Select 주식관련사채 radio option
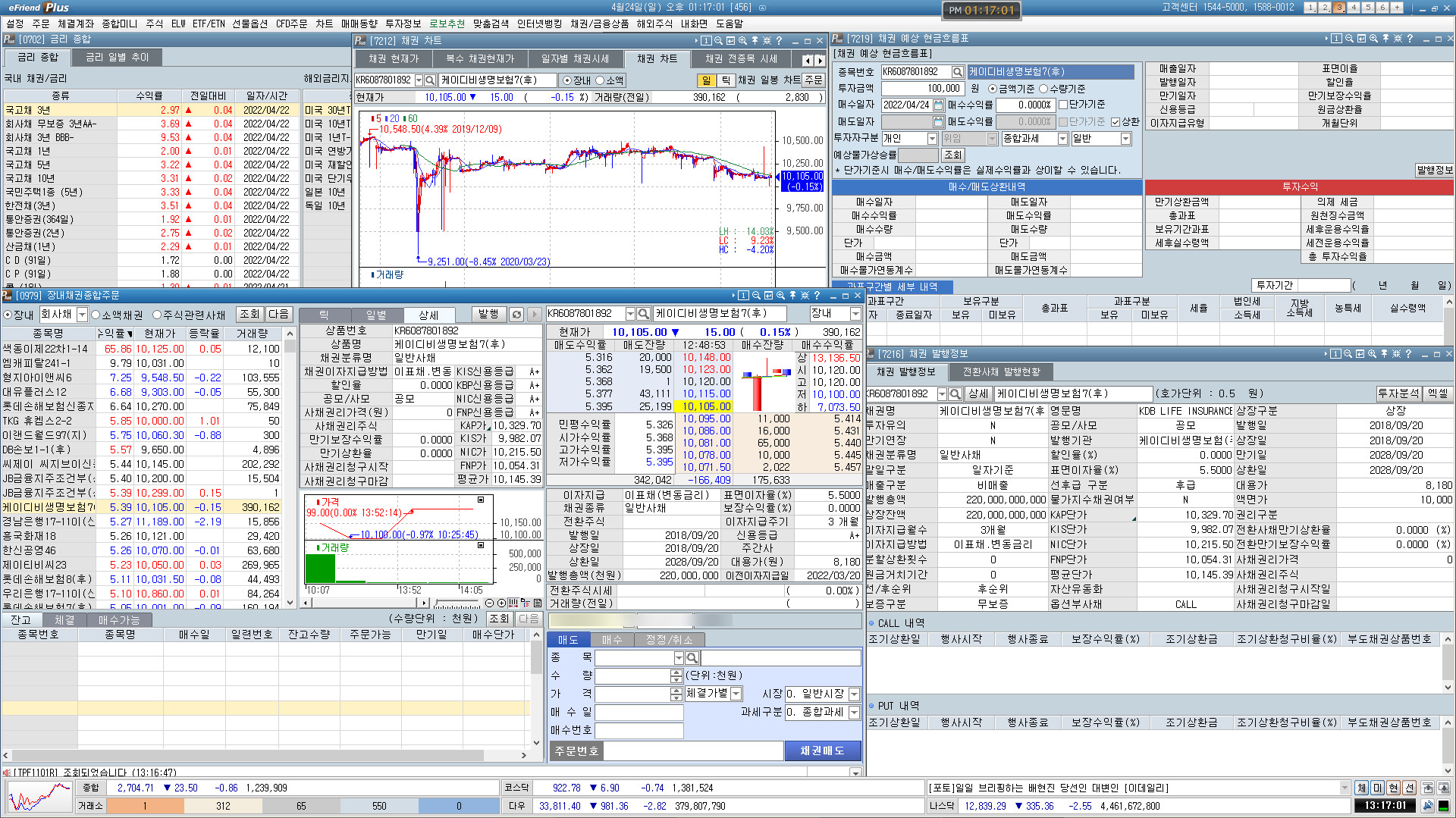Viewport: 1456px width, 818px height. (x=157, y=315)
